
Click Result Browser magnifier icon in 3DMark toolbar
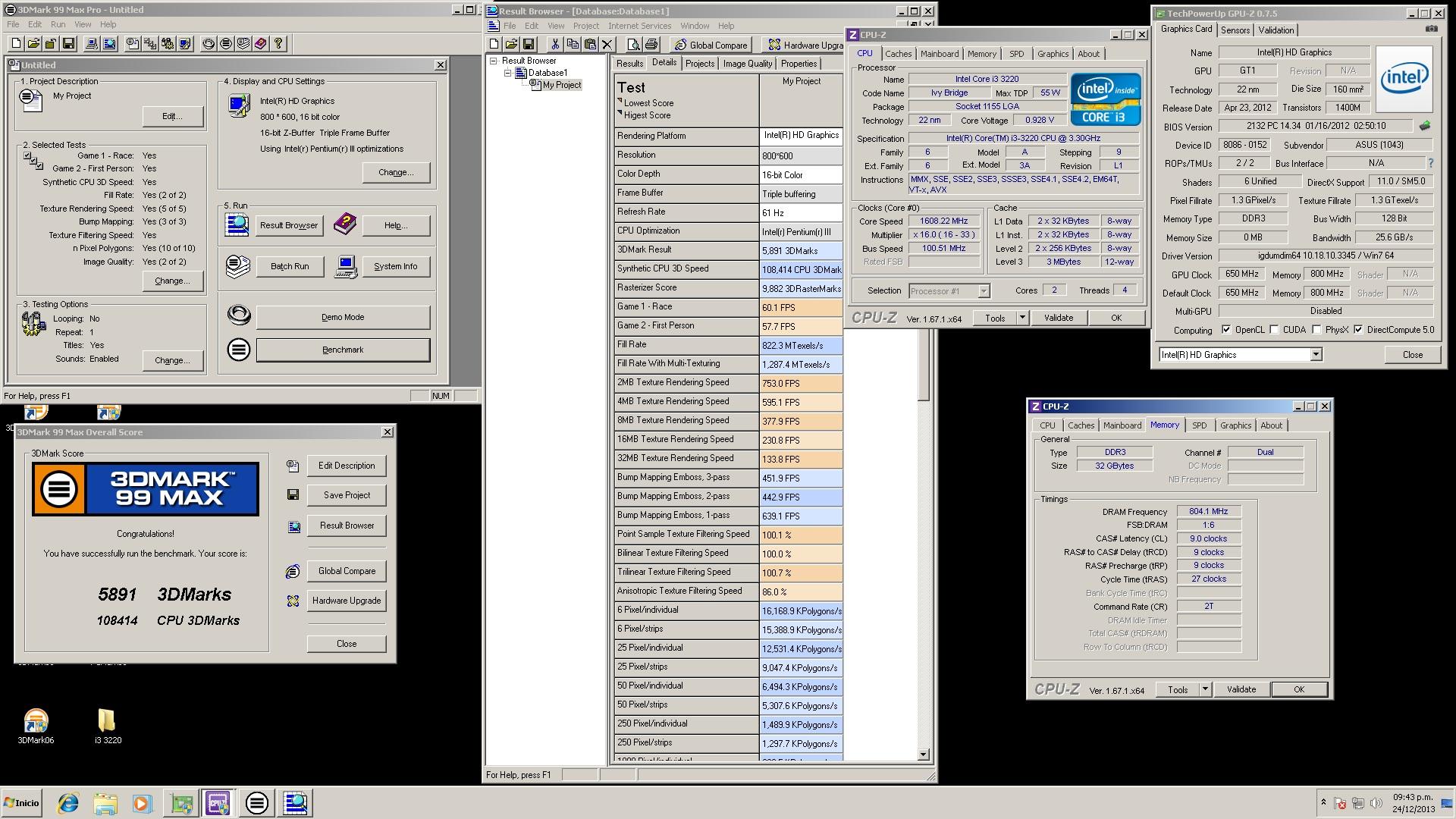pos(109,43)
